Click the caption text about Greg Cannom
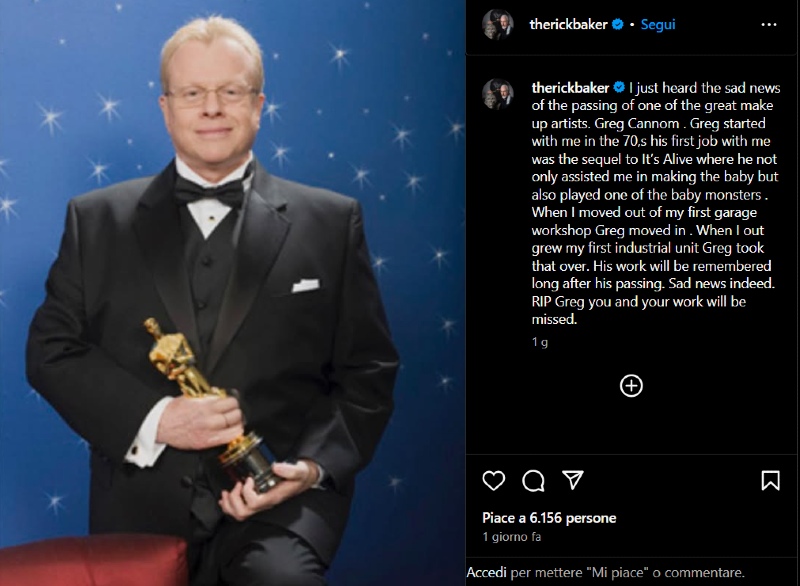The image size is (800, 586). [656, 203]
